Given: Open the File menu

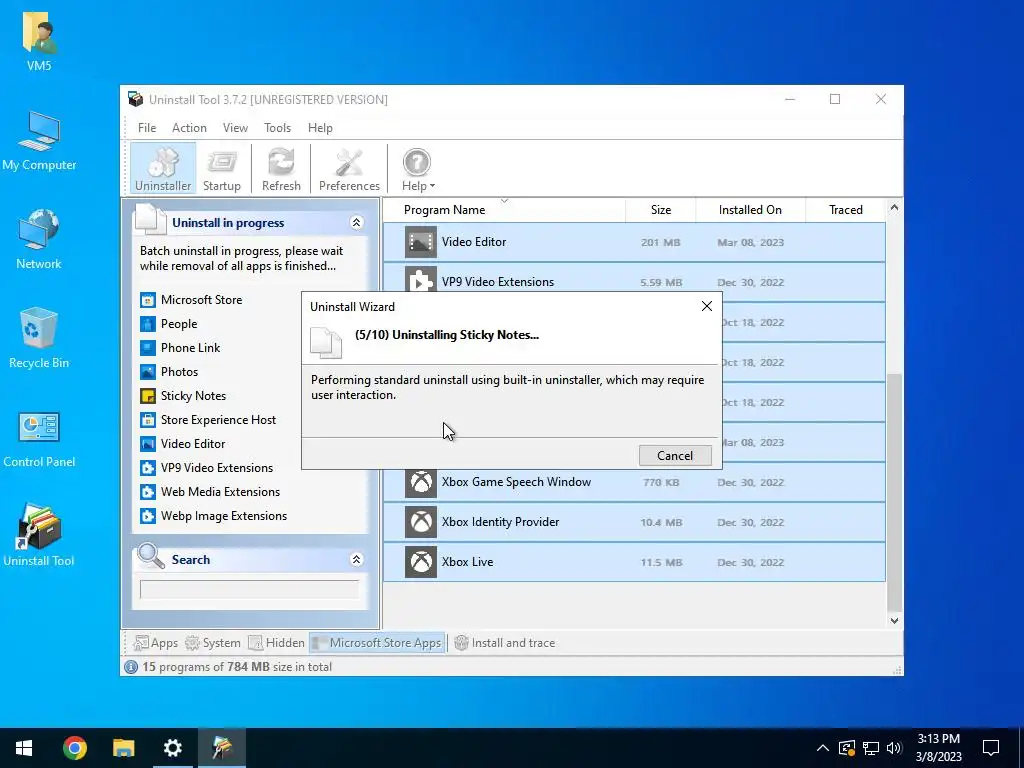Looking at the screenshot, I should point(147,128).
